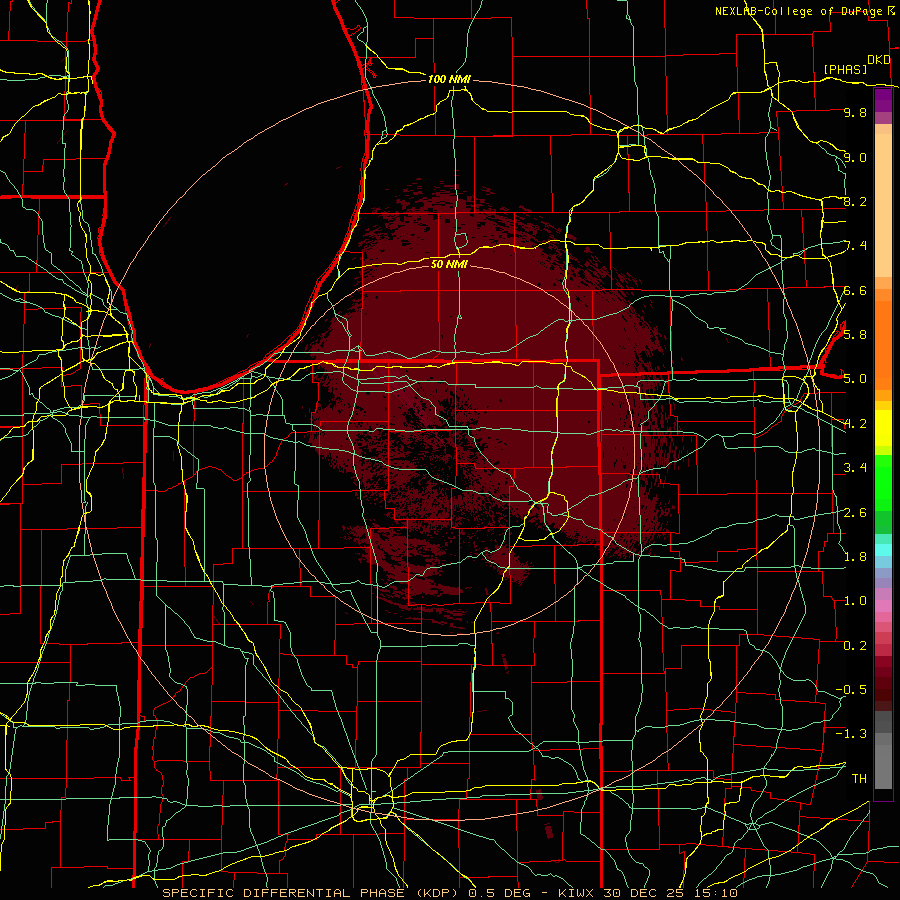Click the 15:10 timestamp text
Screen dimensions: 900x900
[x=718, y=893]
